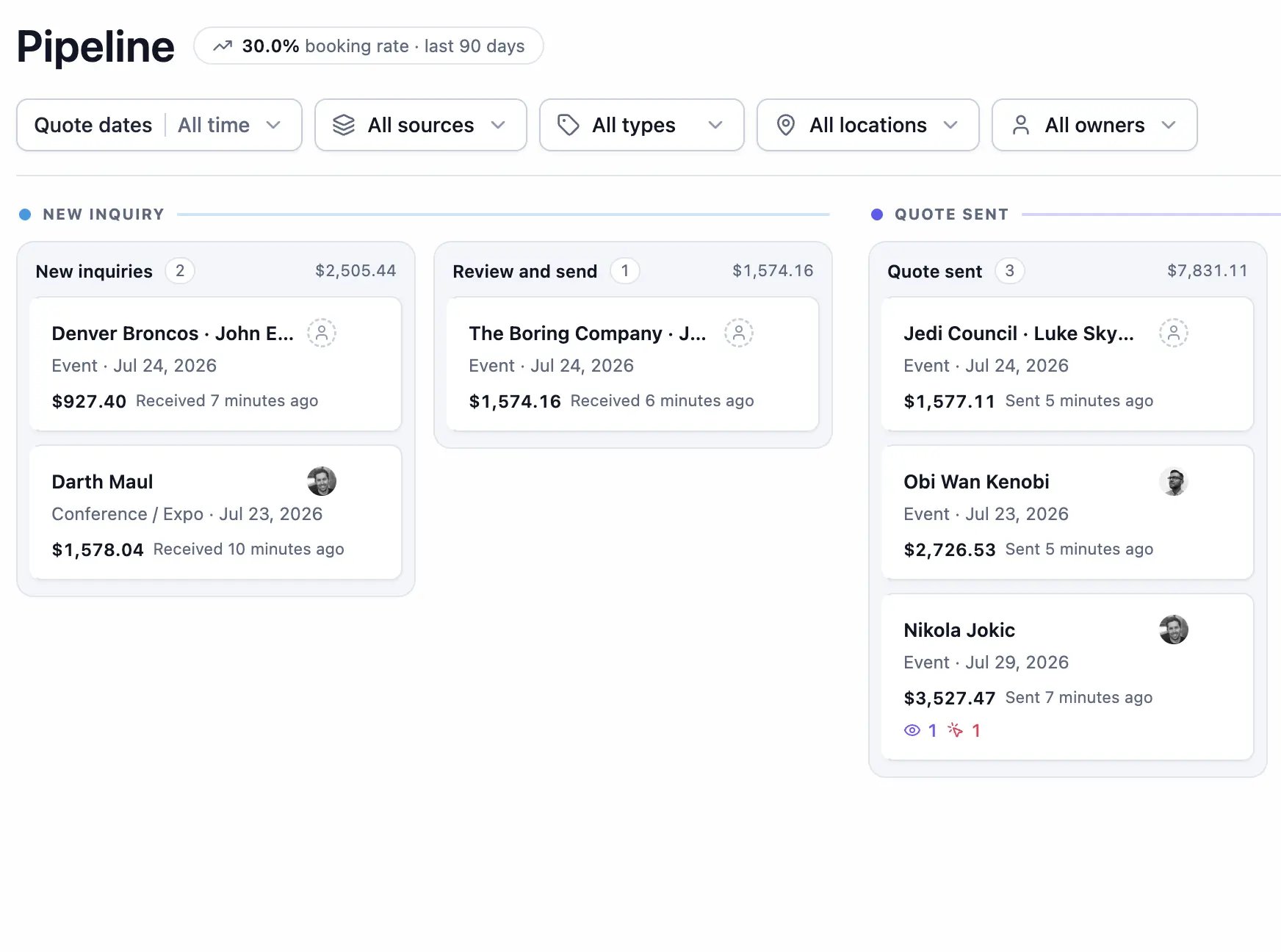Screen dimensions: 1281x952
Task: Expand the All locations dropdown chevron
Action: pyautogui.click(x=950, y=125)
